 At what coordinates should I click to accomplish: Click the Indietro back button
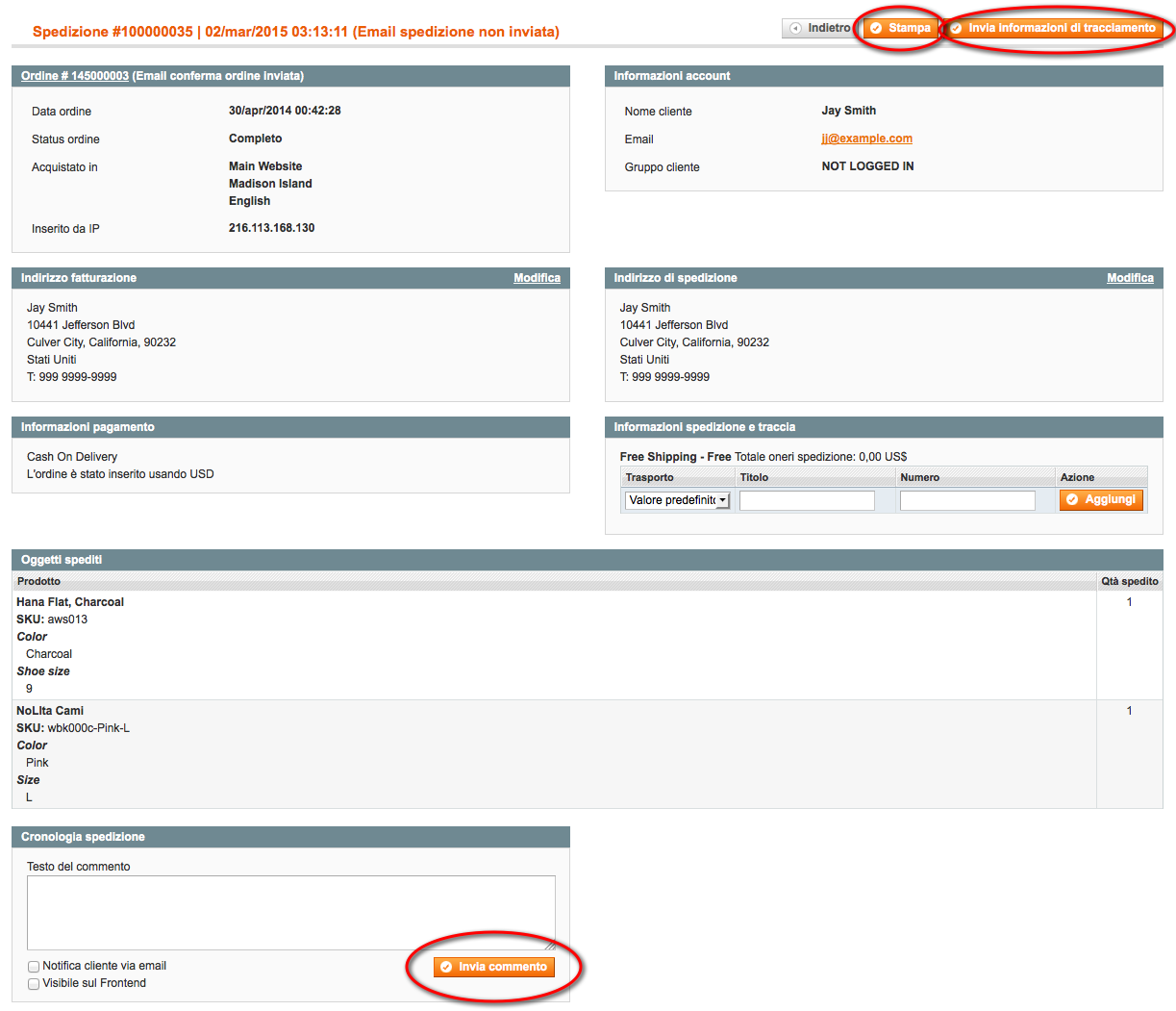(819, 29)
